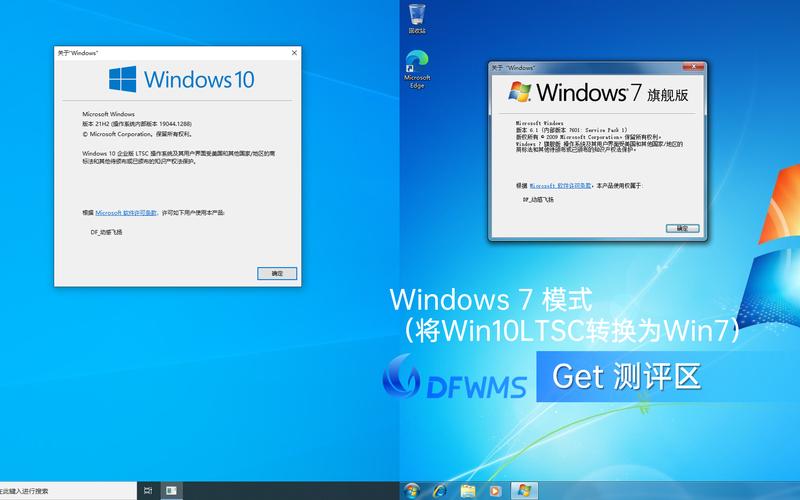
Task: Click the 版本 6.1 Service Pack 1 line
Action: coord(571,130)
